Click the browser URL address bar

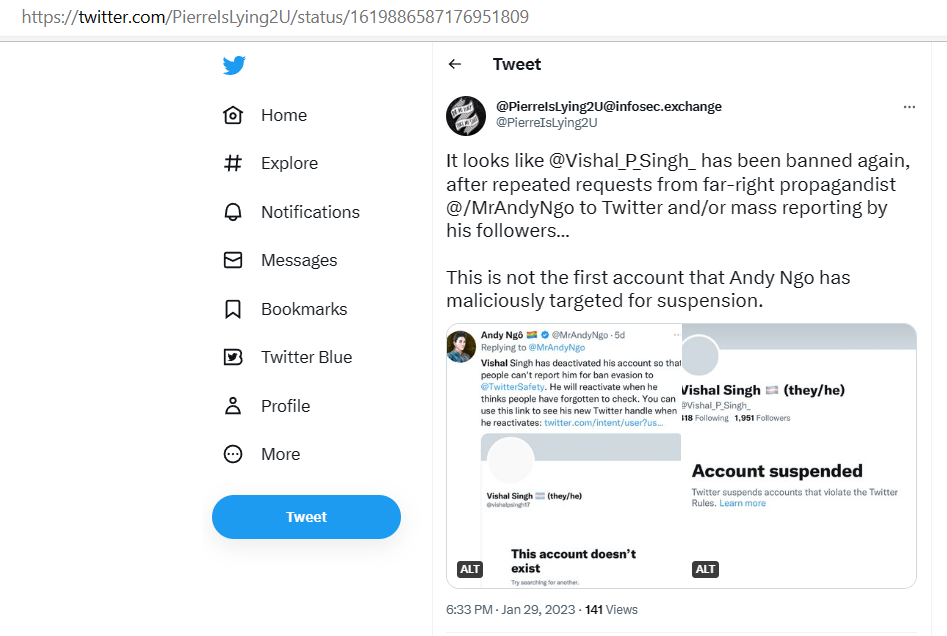coord(400,17)
